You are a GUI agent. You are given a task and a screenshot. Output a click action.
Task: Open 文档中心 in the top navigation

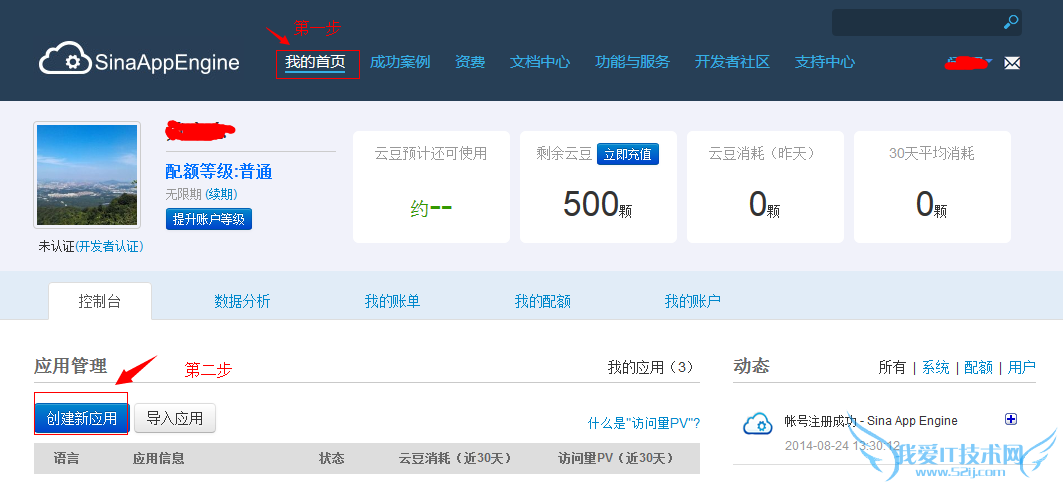point(540,62)
